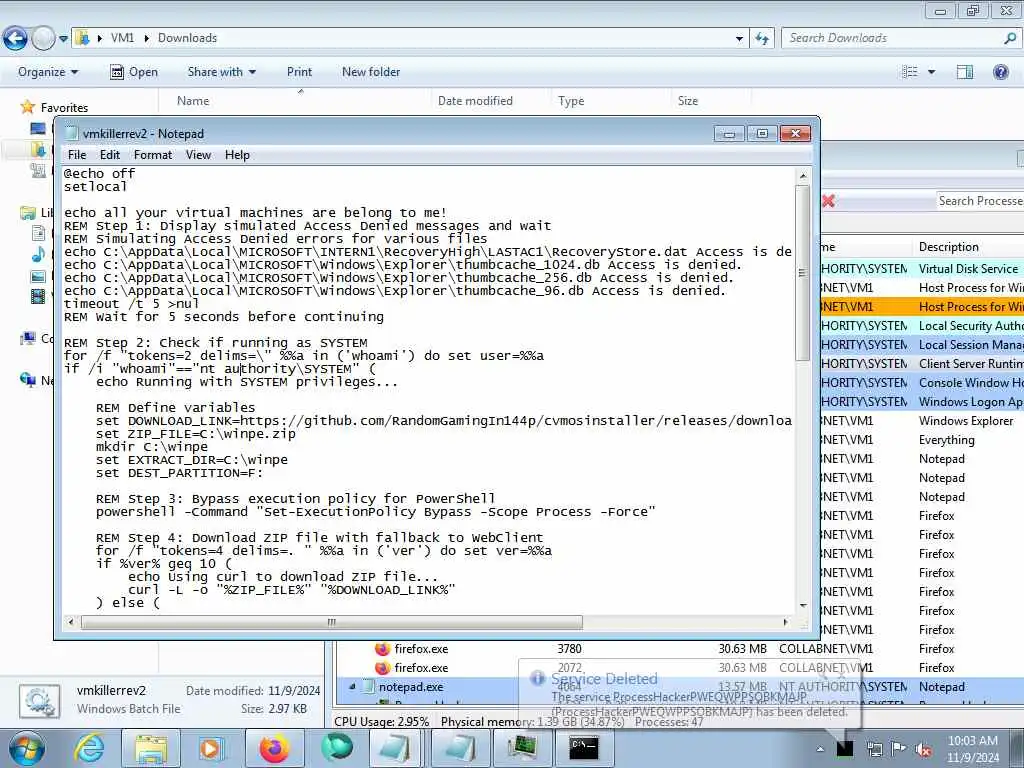The height and width of the screenshot is (768, 1024).
Task: Select Everything row in Process Hacker
Action: [922, 440]
